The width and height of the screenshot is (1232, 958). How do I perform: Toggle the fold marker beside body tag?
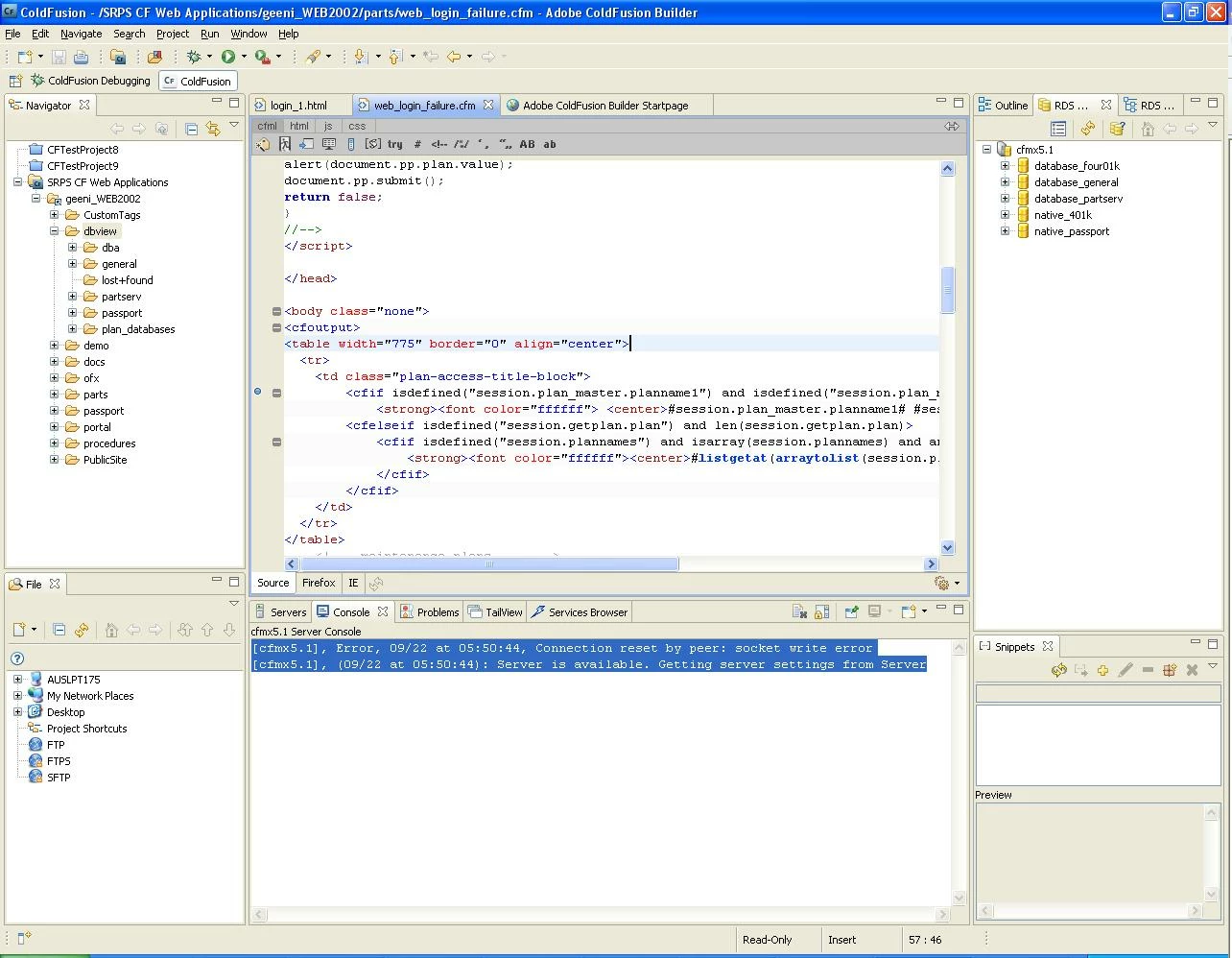click(276, 311)
